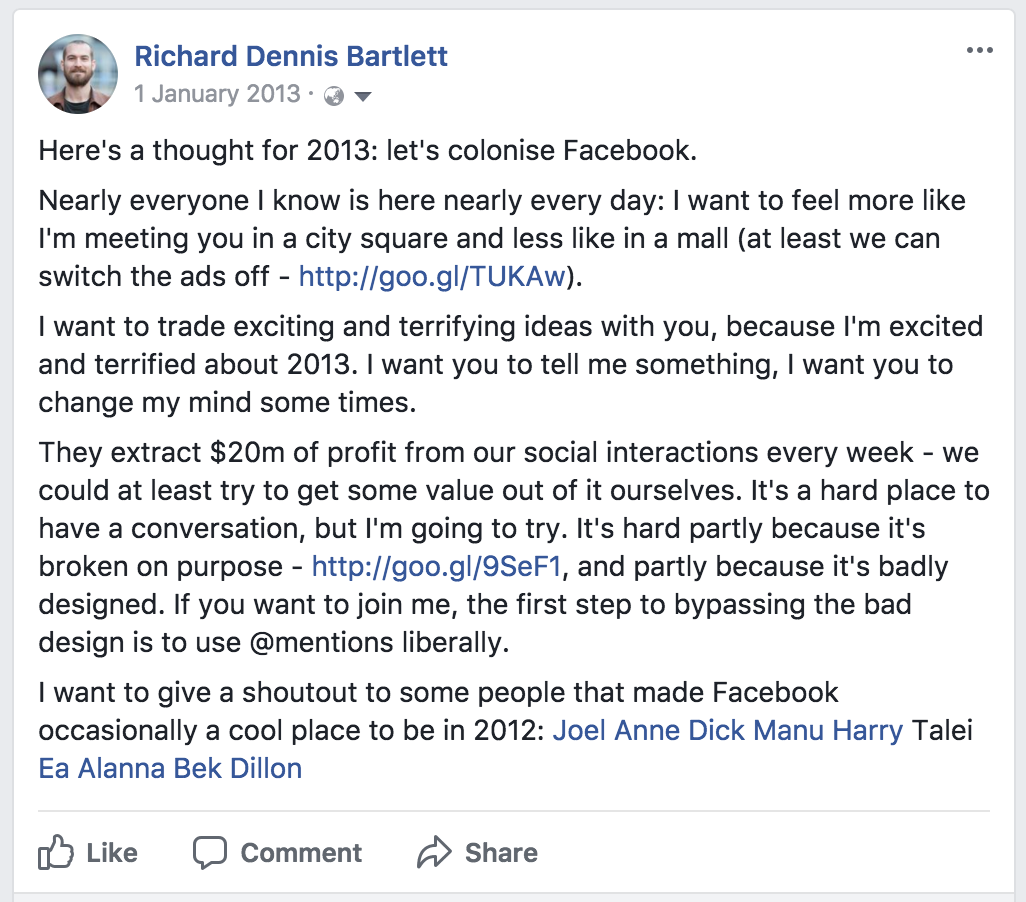Click the Share arrow icon
Screen dimensions: 1026x902
435,853
